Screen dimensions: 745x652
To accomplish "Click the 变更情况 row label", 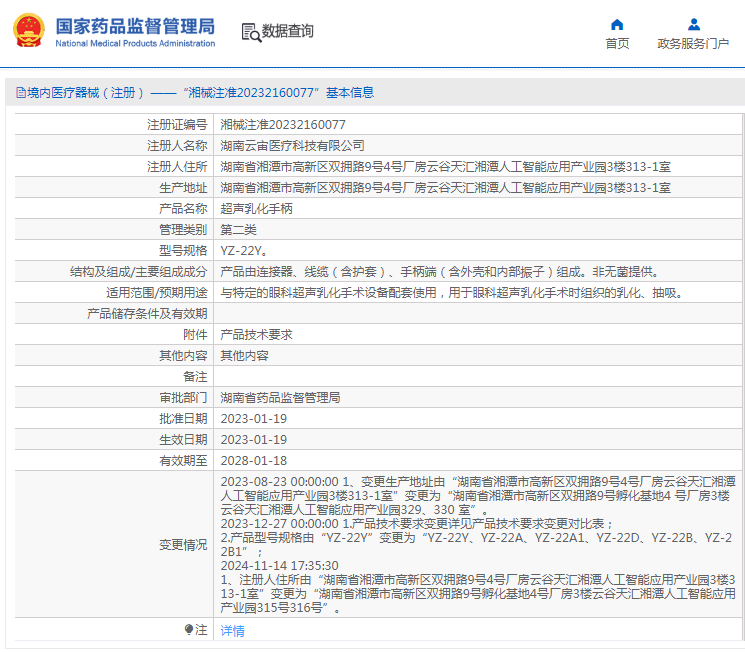I will (183, 545).
